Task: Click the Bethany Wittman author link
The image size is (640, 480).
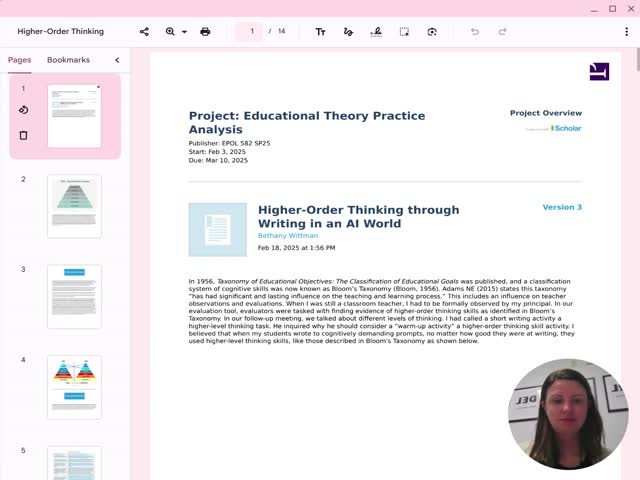Action: point(288,236)
